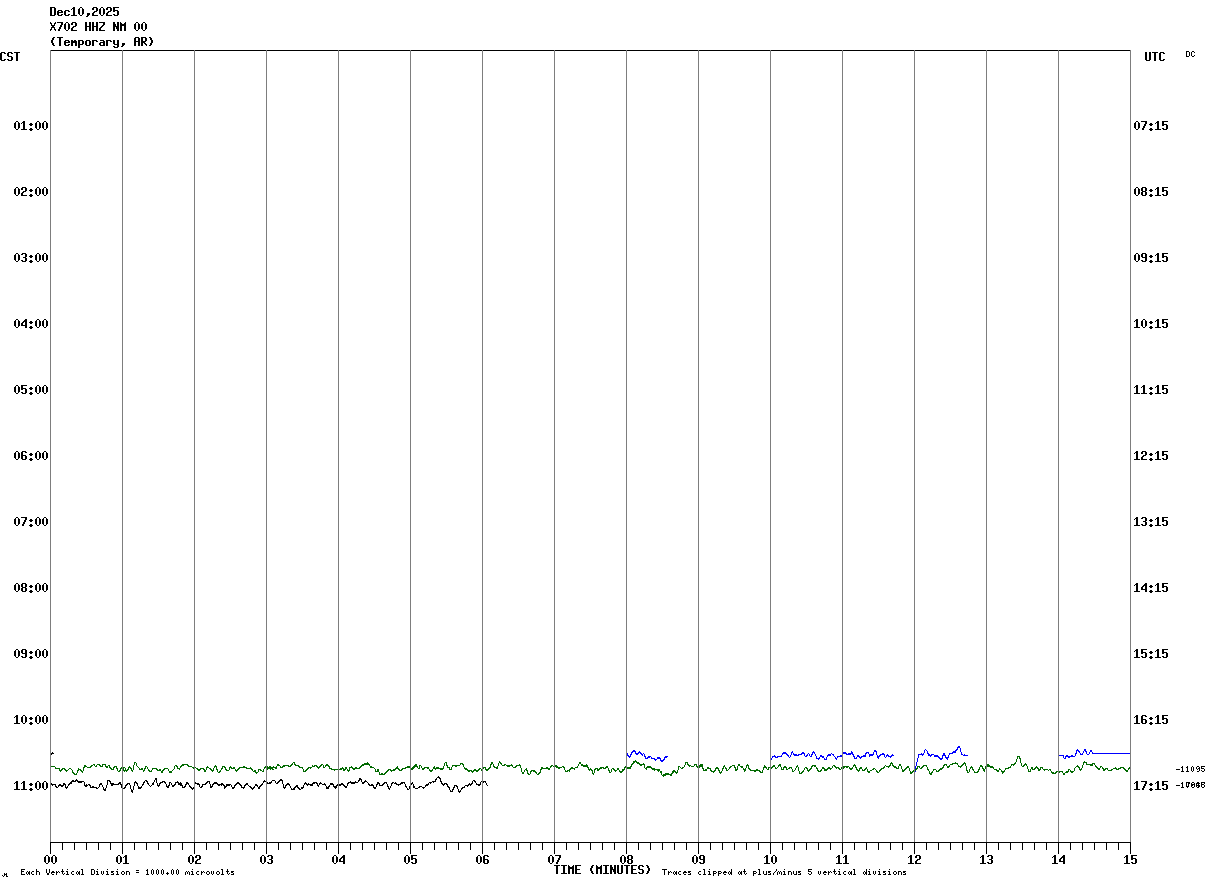This screenshot has width=1210, height=886.
Task: Select the 04:00 CST row label
Action: tap(31, 324)
